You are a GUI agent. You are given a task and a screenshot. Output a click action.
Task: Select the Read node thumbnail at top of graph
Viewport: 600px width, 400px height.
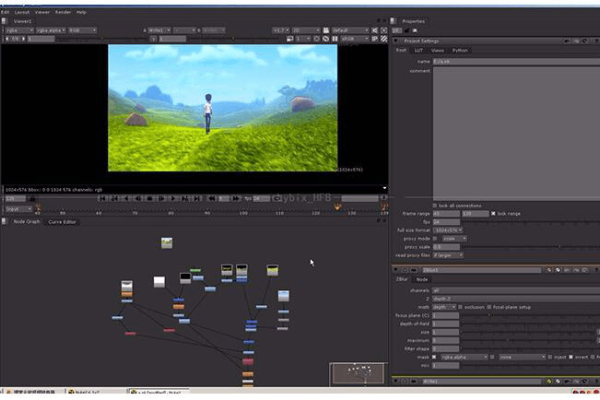pyautogui.click(x=166, y=243)
